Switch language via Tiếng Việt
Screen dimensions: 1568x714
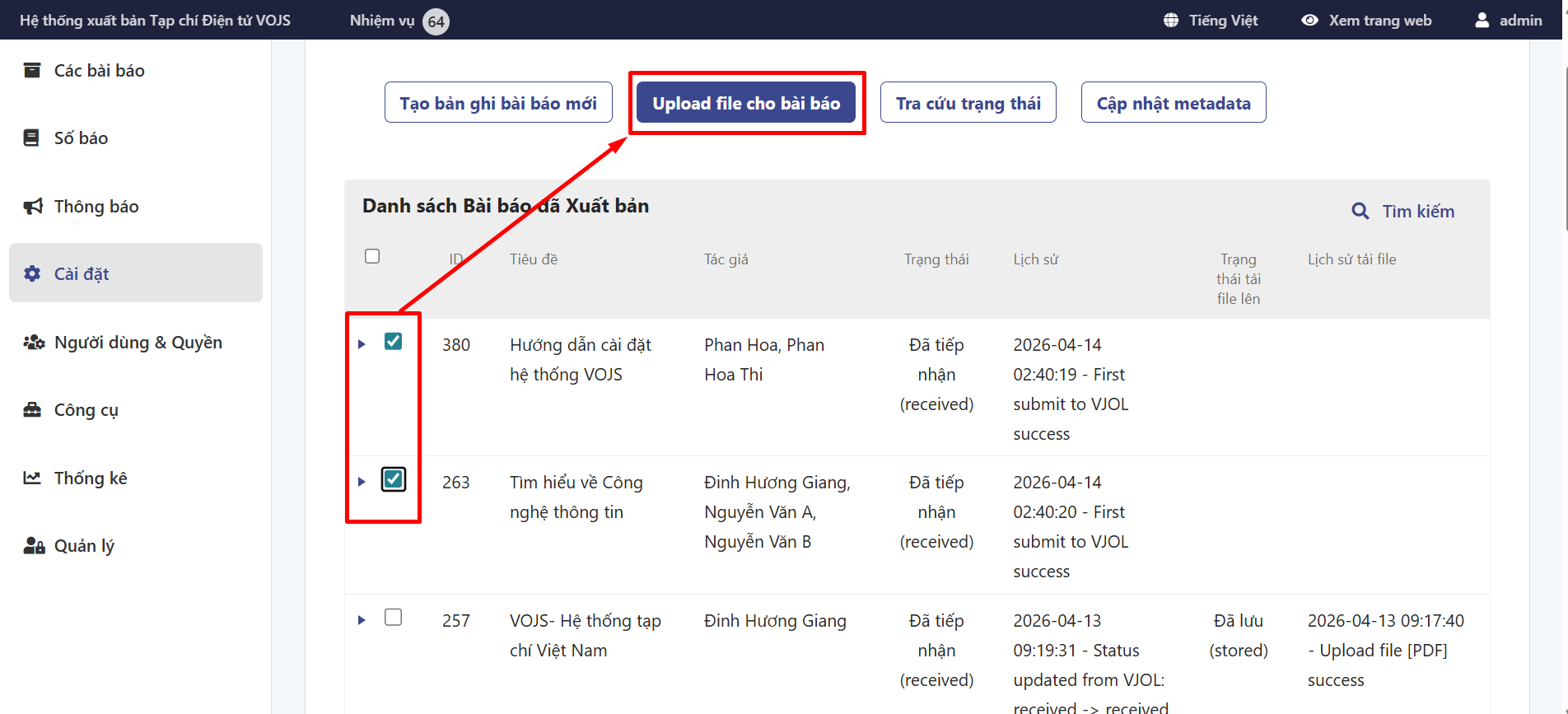(x=1223, y=20)
